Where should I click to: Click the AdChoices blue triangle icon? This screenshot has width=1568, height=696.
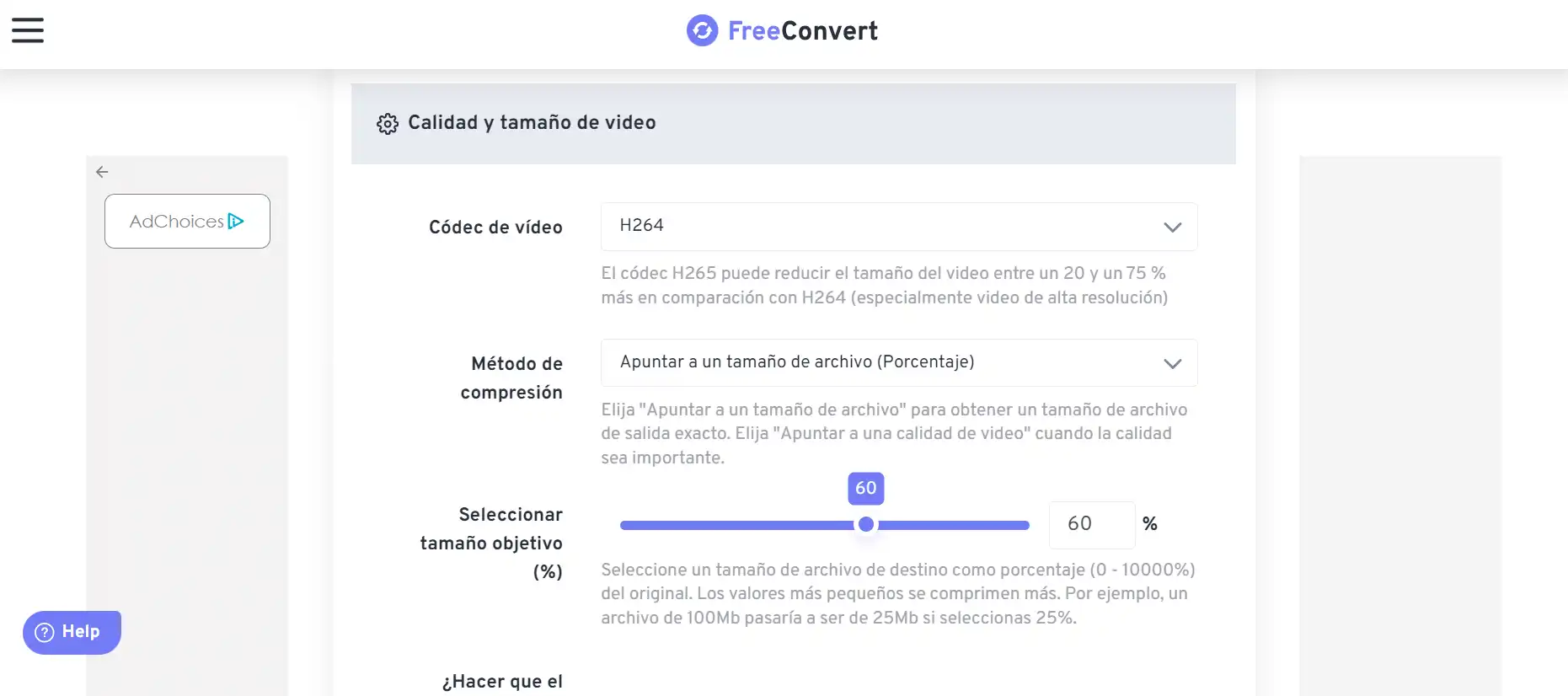[x=236, y=221]
